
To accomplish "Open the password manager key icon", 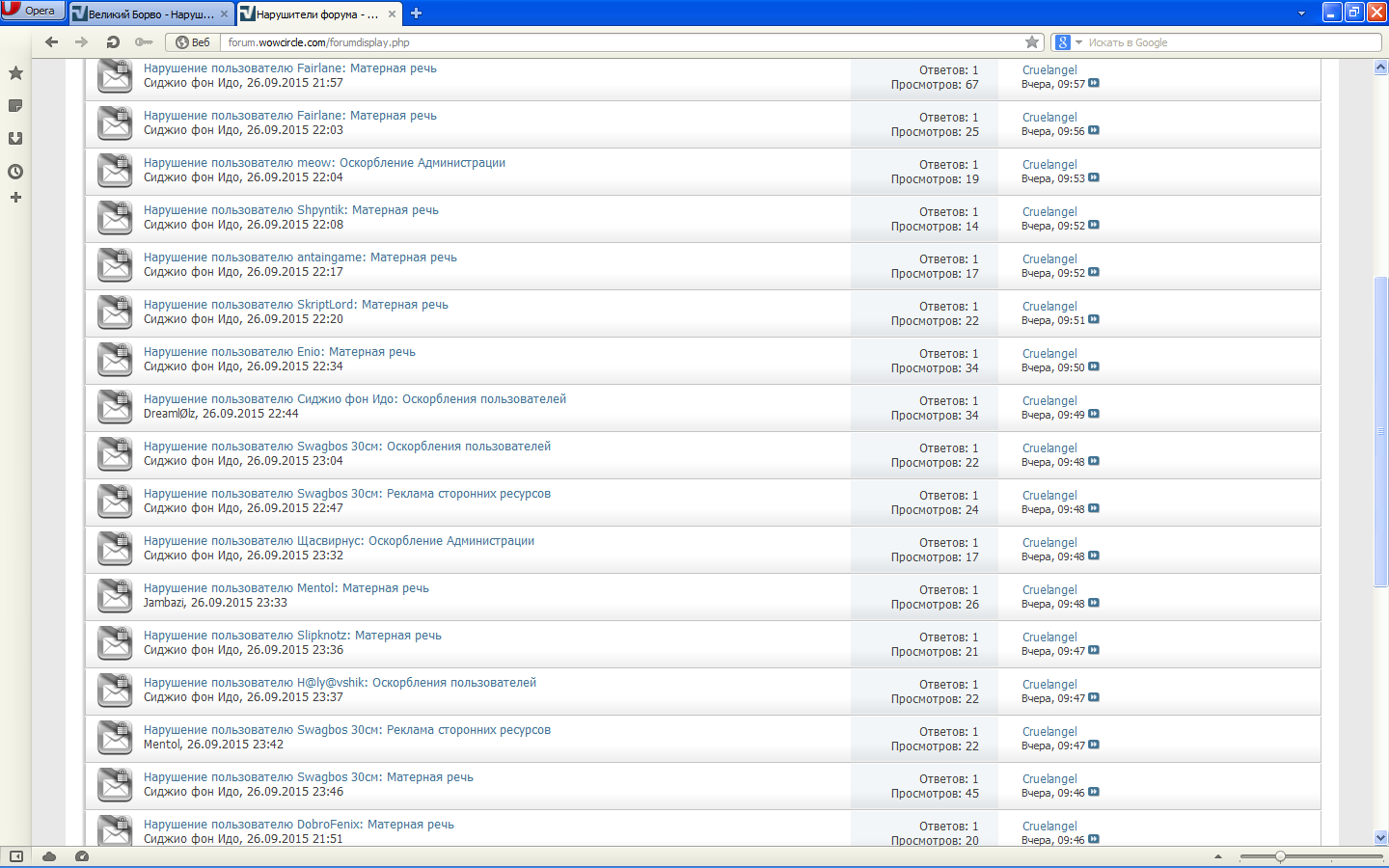I will (x=144, y=42).
